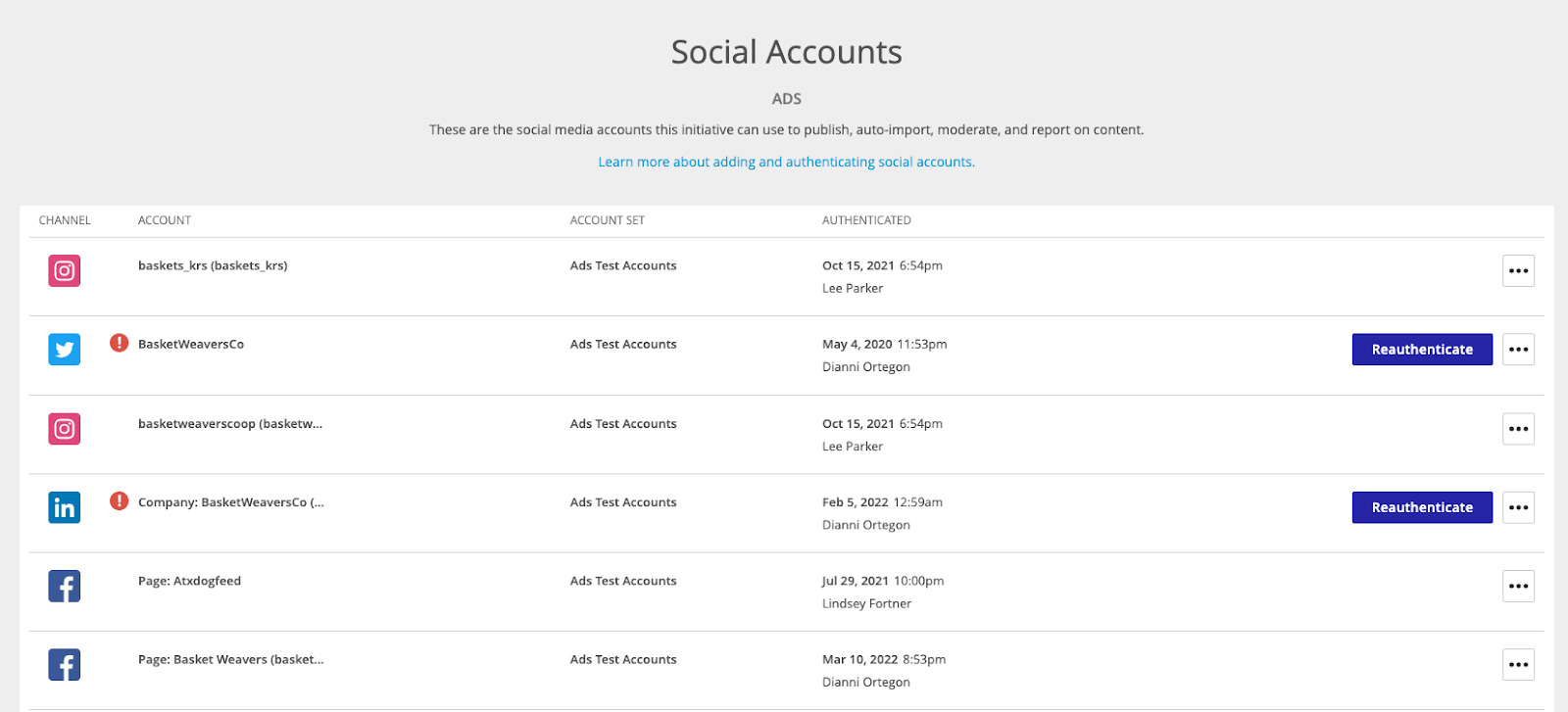Click the Facebook icon for Page: Basket Weavers
Image resolution: width=1568 pixels, height=712 pixels.
(x=64, y=664)
